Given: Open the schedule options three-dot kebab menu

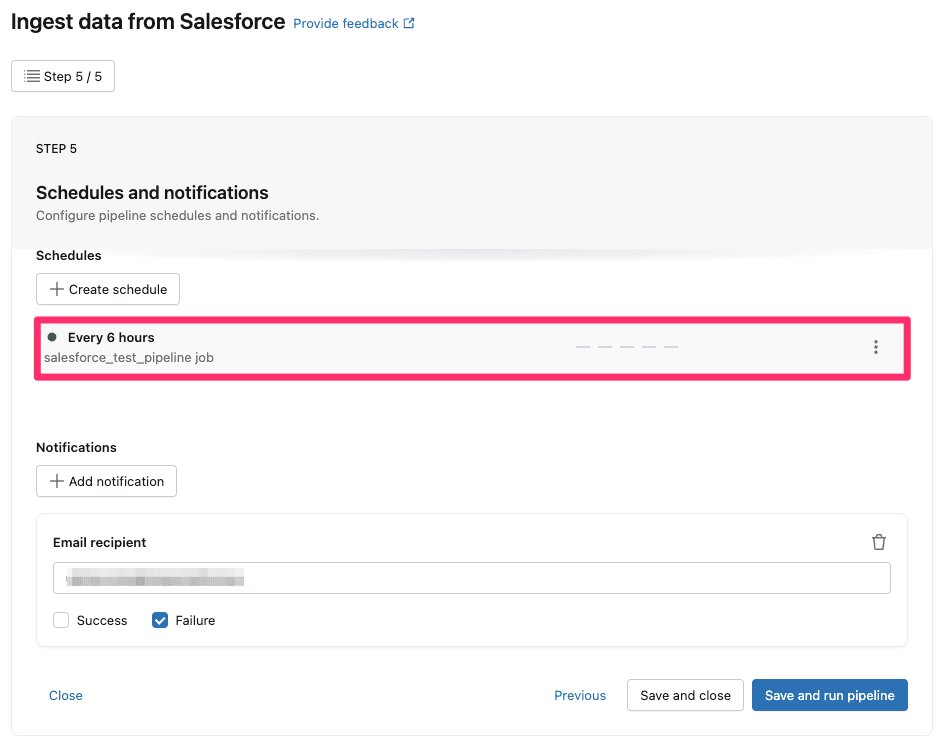Looking at the screenshot, I should point(876,346).
